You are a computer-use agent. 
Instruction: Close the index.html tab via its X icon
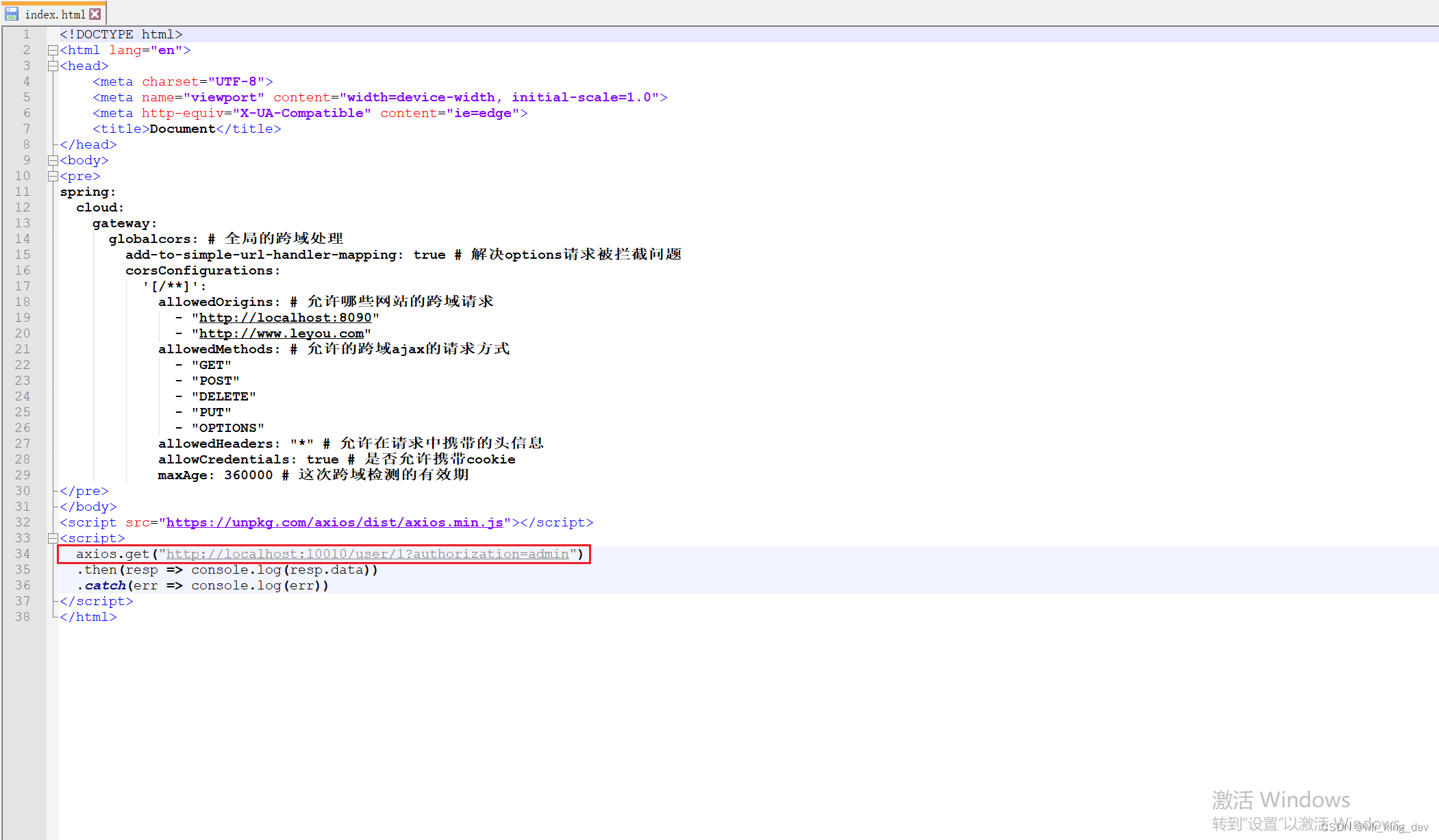coord(96,13)
